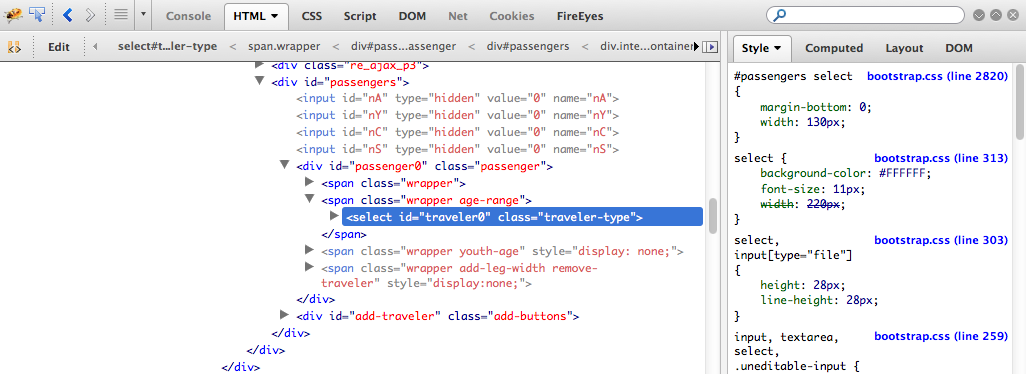Screen dimensions: 1026x374
Task: Open bootstrap.css (line 2820) link
Action: (x=937, y=76)
